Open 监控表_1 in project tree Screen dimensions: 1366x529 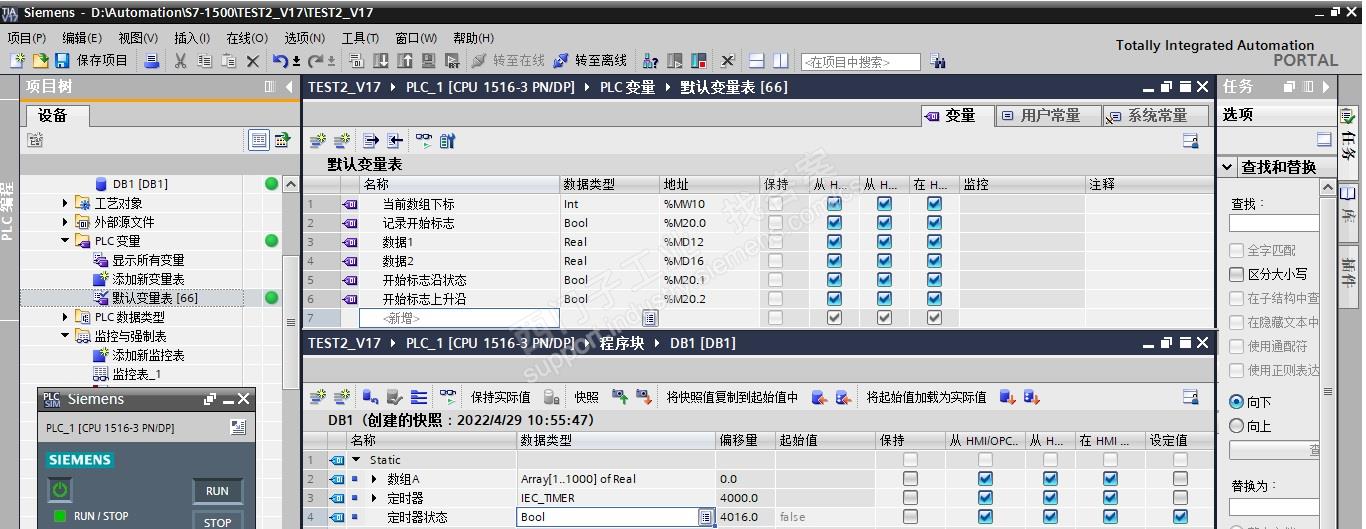(137, 374)
